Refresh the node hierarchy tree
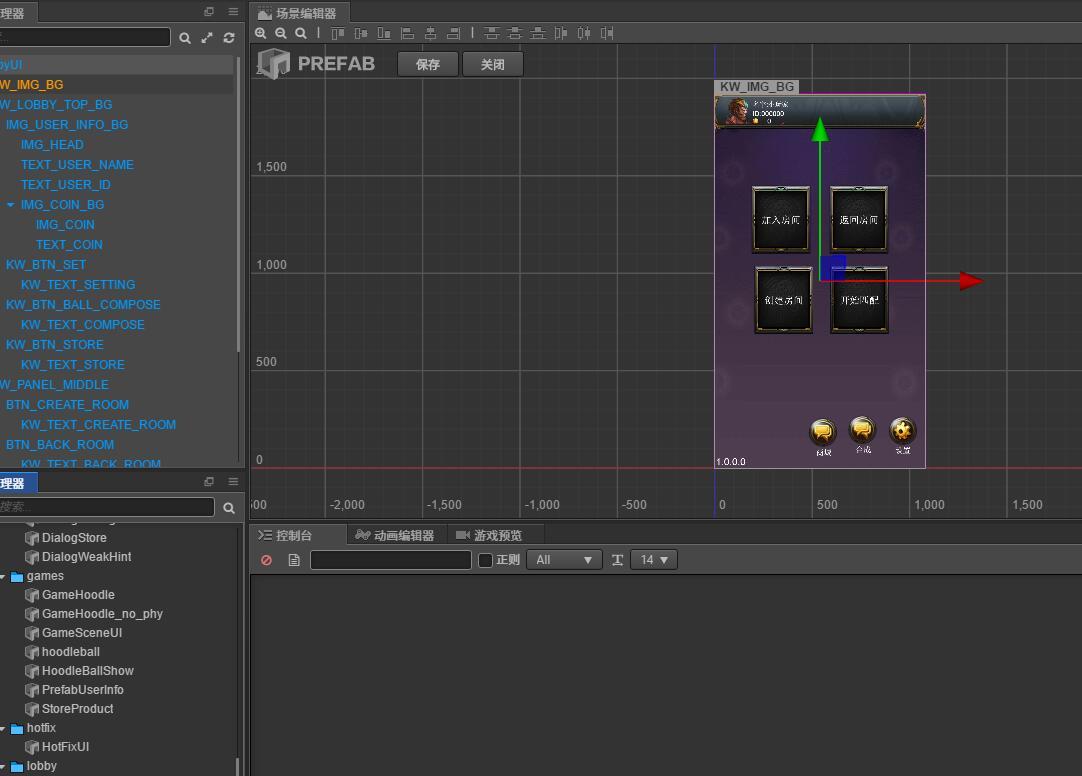The height and width of the screenshot is (776, 1082). pyautogui.click(x=229, y=38)
